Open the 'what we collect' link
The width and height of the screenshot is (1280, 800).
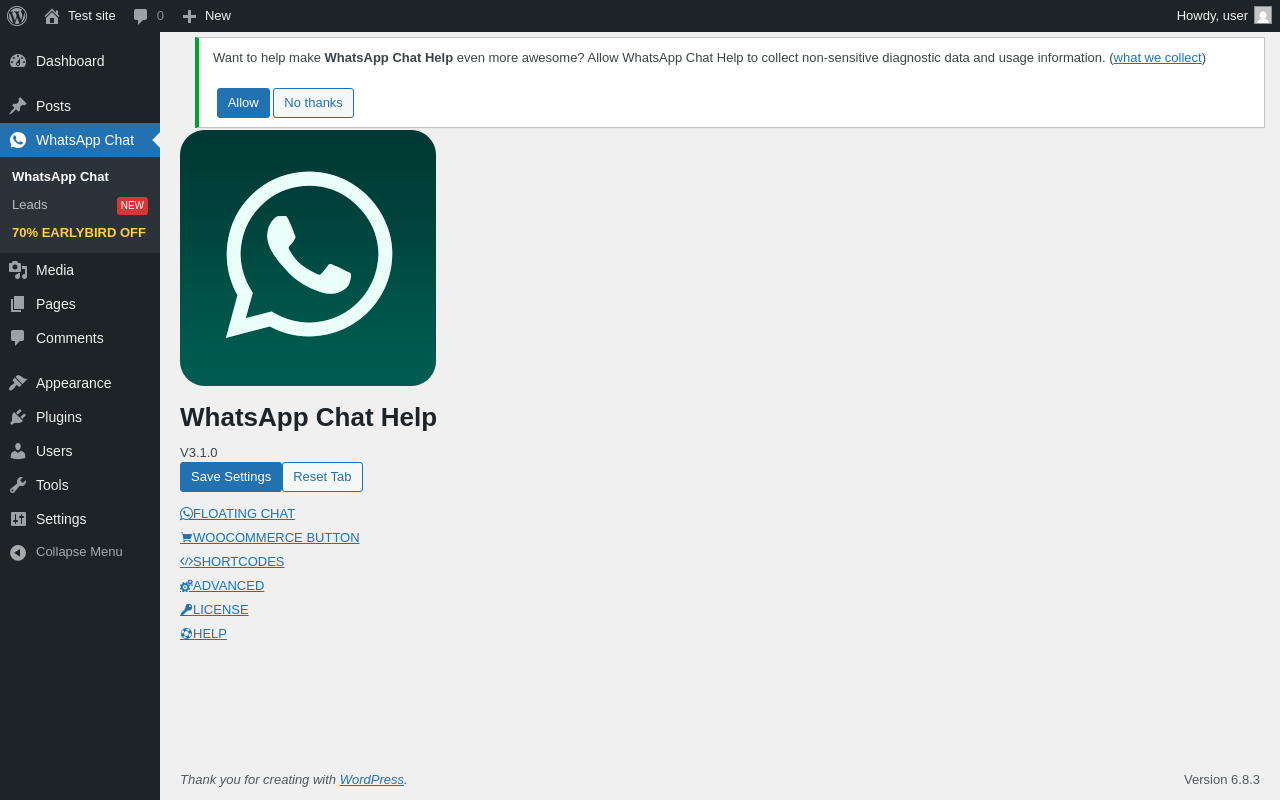coord(1158,58)
